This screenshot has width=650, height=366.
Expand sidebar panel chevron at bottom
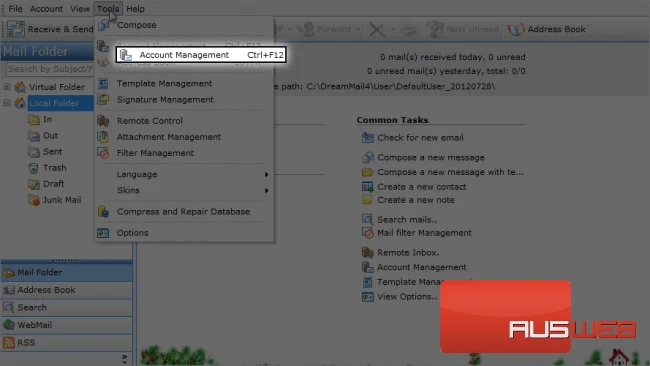pos(124,358)
